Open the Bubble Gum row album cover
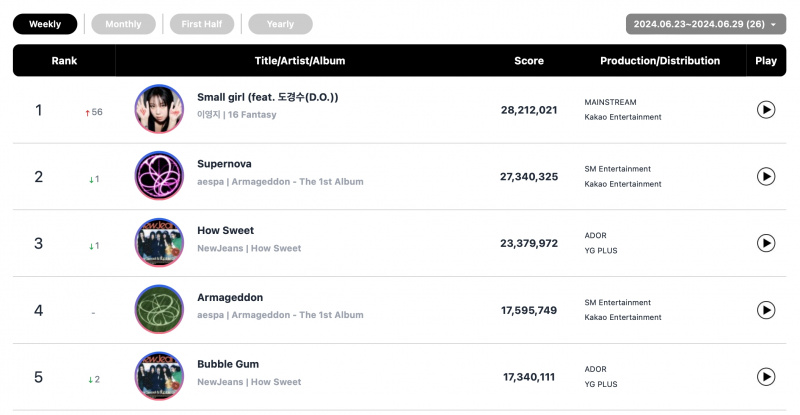The height and width of the screenshot is (415, 800). click(x=159, y=376)
